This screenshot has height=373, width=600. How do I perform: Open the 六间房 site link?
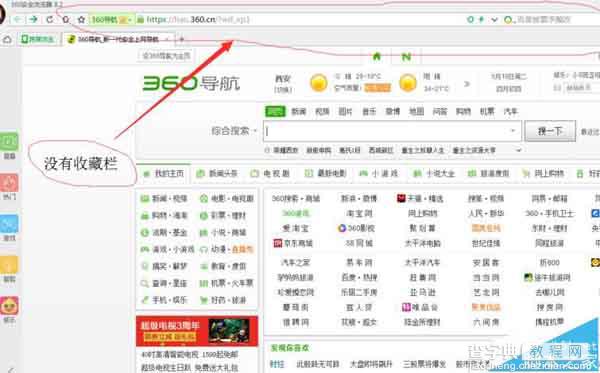pos(486,322)
